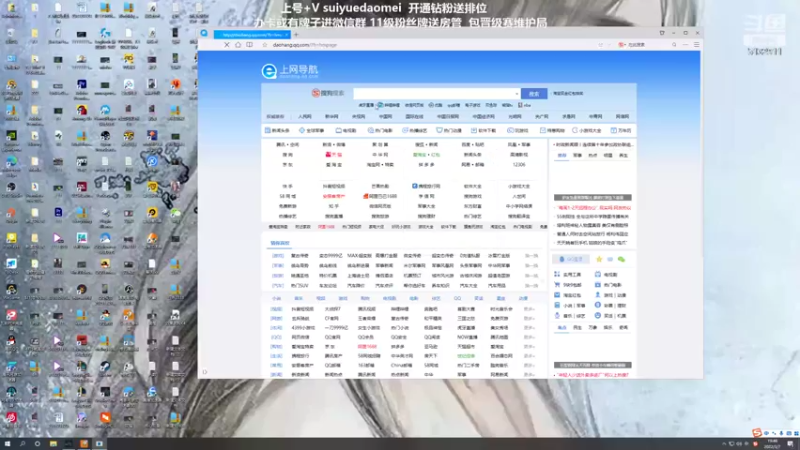Click the blue 搜索 button
Image resolution: width=800 pixels, height=450 pixels.
coord(534,93)
